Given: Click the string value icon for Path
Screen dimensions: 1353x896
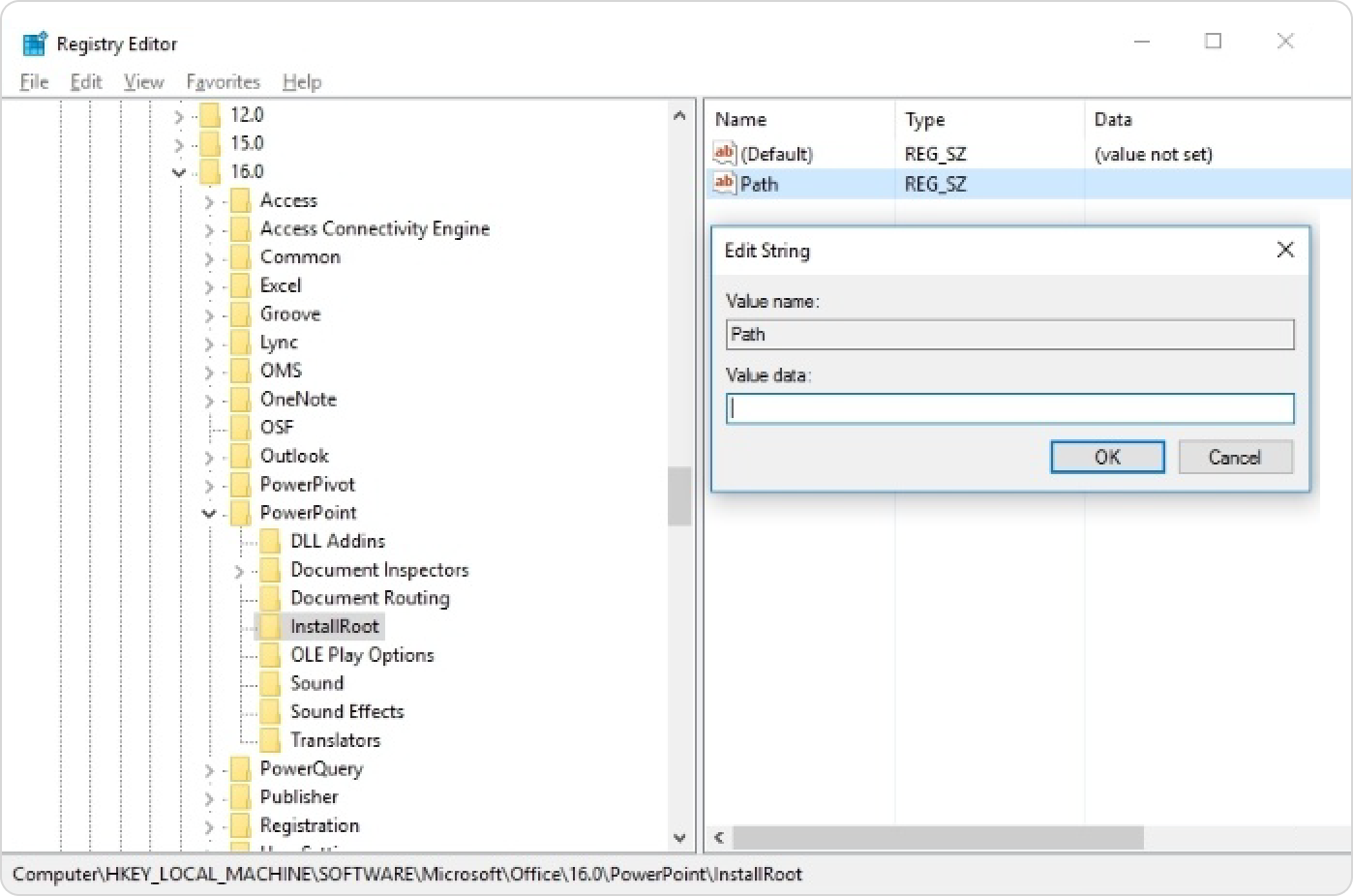Looking at the screenshot, I should [x=725, y=183].
